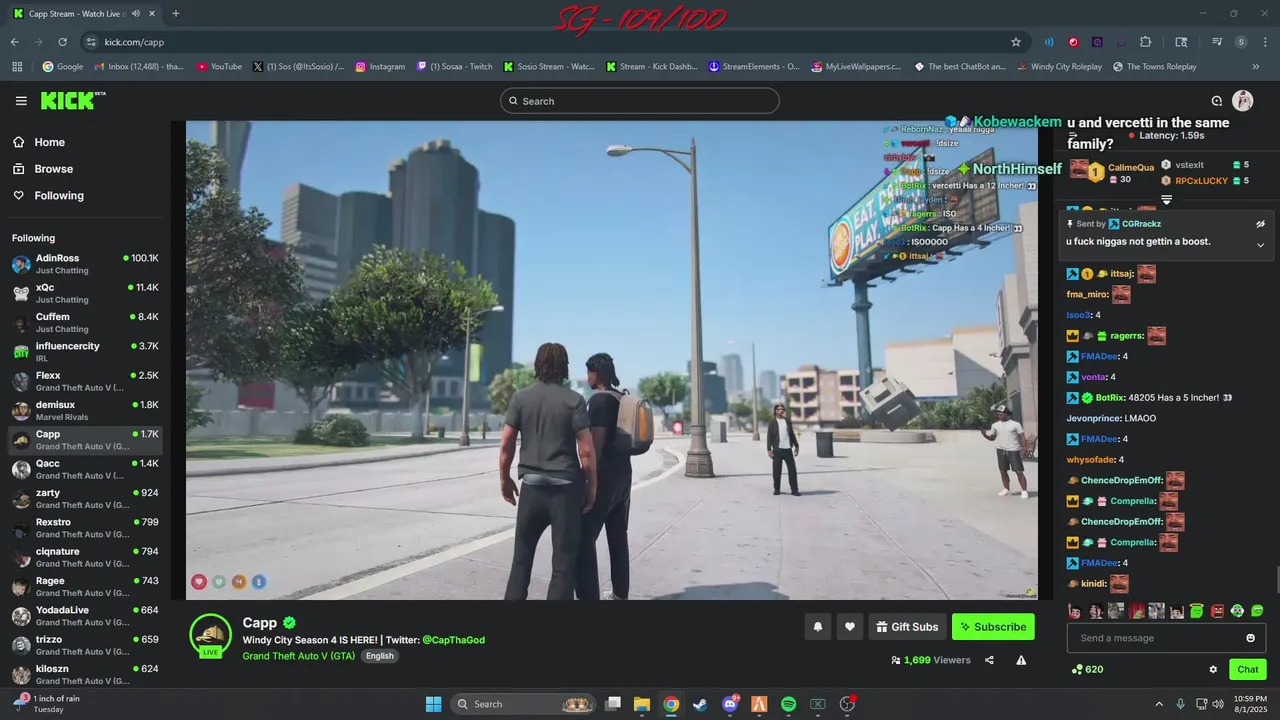The height and width of the screenshot is (720, 1280).
Task: Click the Gift Subs button
Action: (907, 627)
